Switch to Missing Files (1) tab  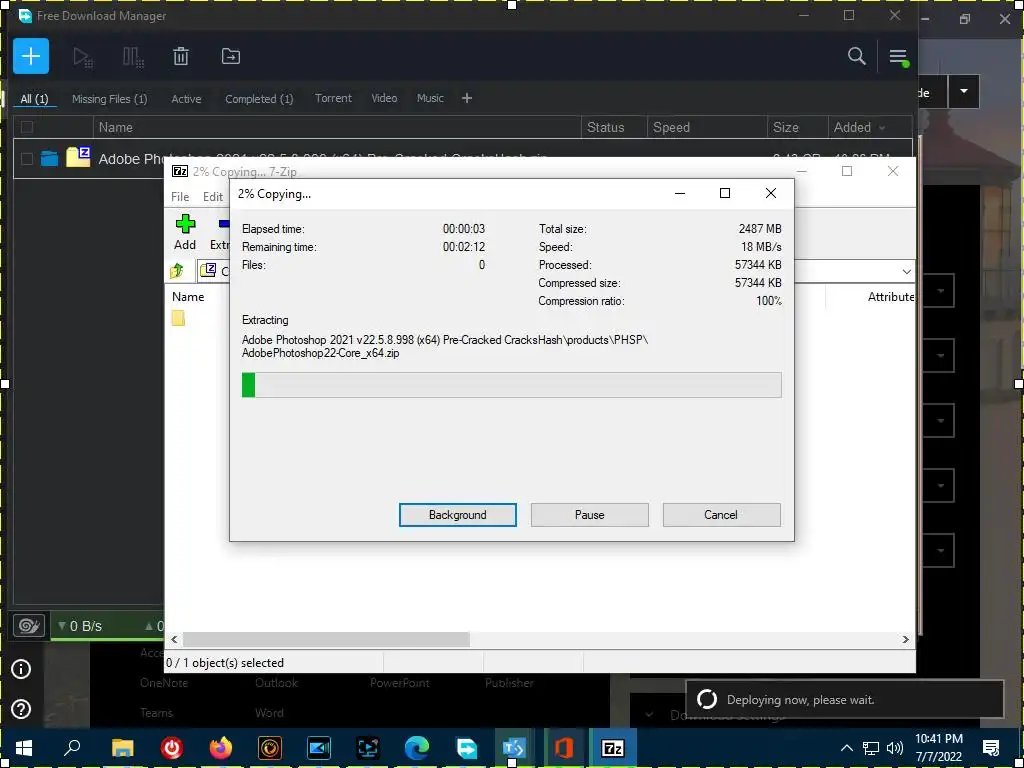coord(109,99)
